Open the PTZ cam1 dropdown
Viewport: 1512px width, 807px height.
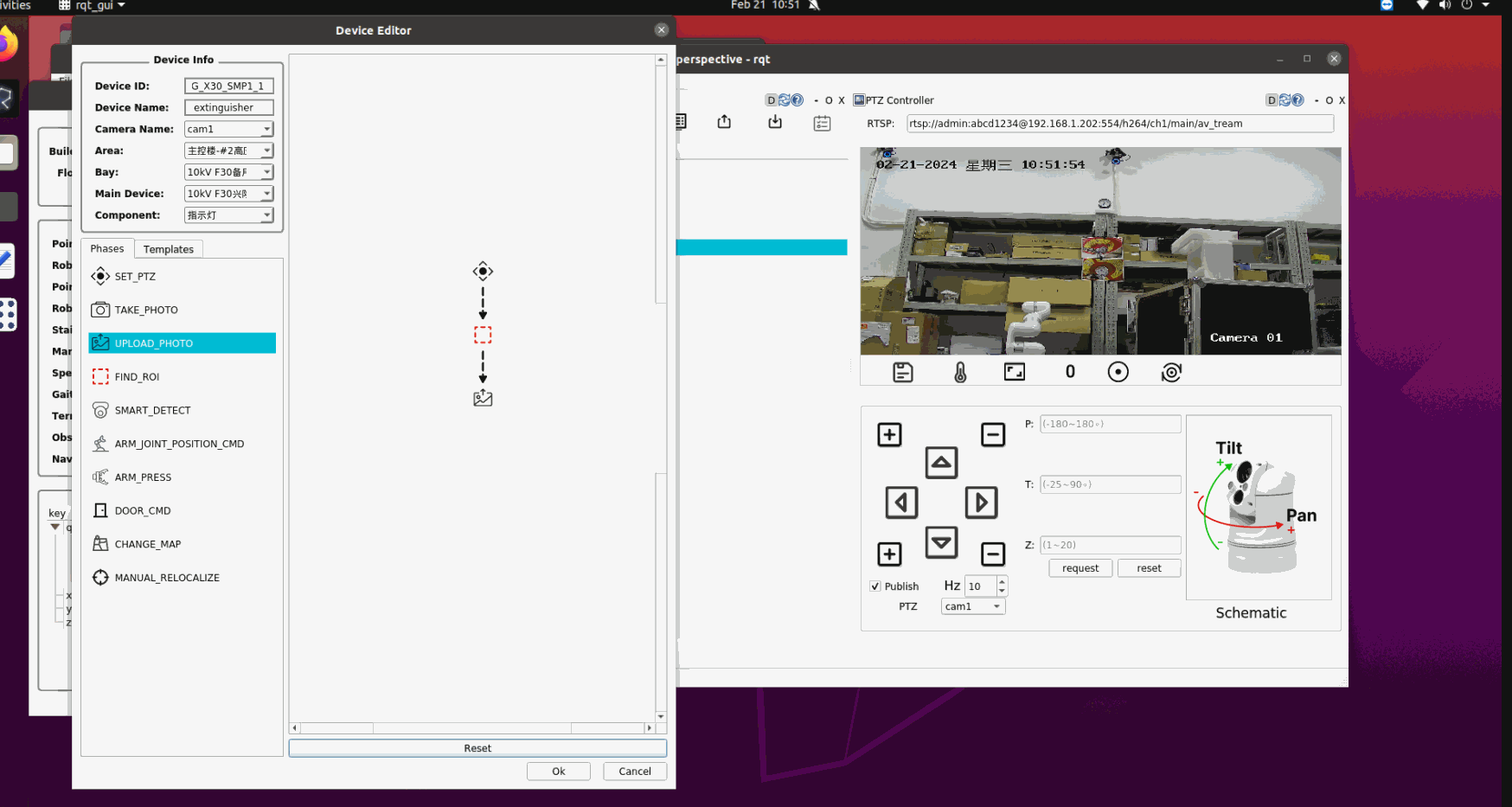[x=972, y=606]
